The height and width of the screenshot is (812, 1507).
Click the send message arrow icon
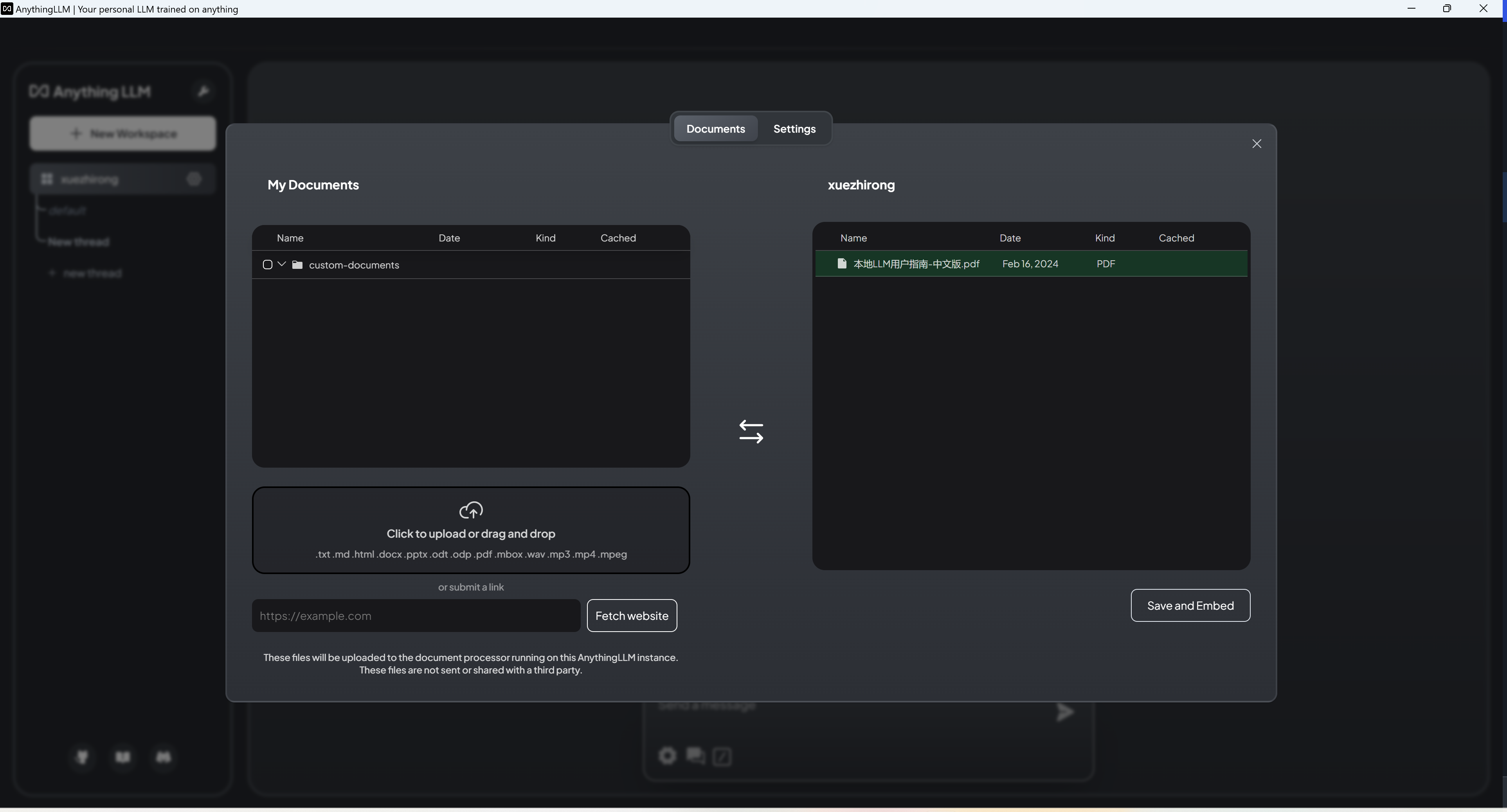point(1065,712)
